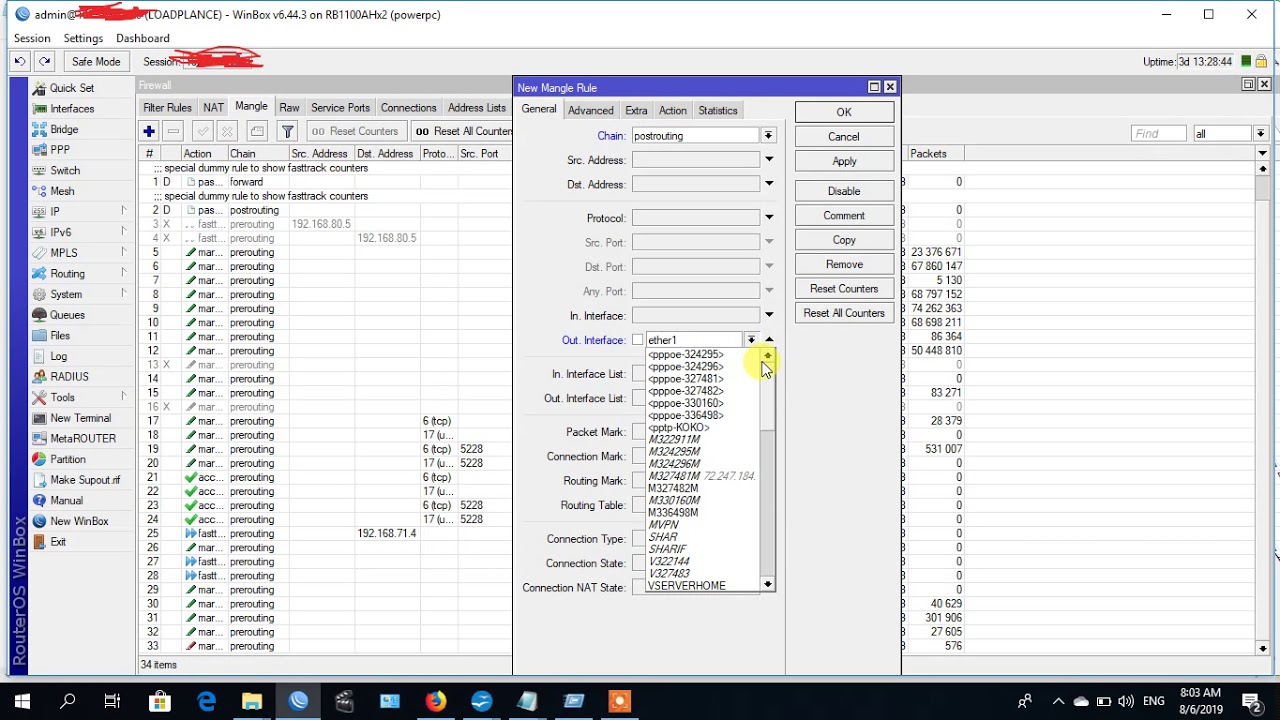
Task: Toggle the Packet Mark invert checkbox
Action: (x=637, y=432)
